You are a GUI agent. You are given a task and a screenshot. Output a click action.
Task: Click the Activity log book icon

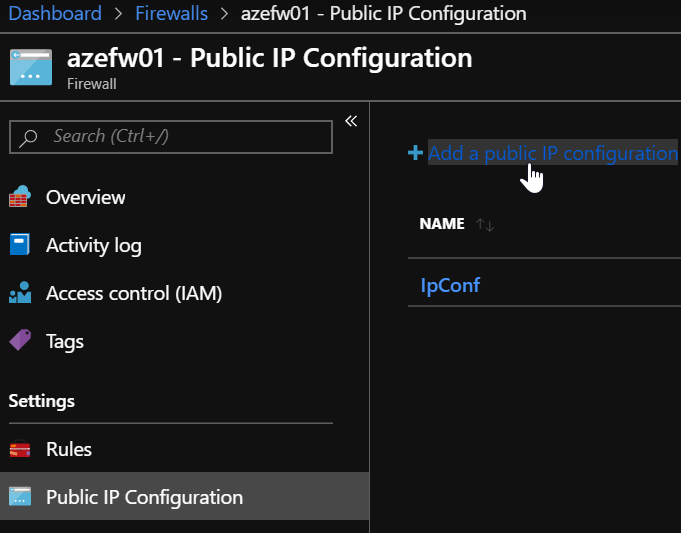(20, 245)
